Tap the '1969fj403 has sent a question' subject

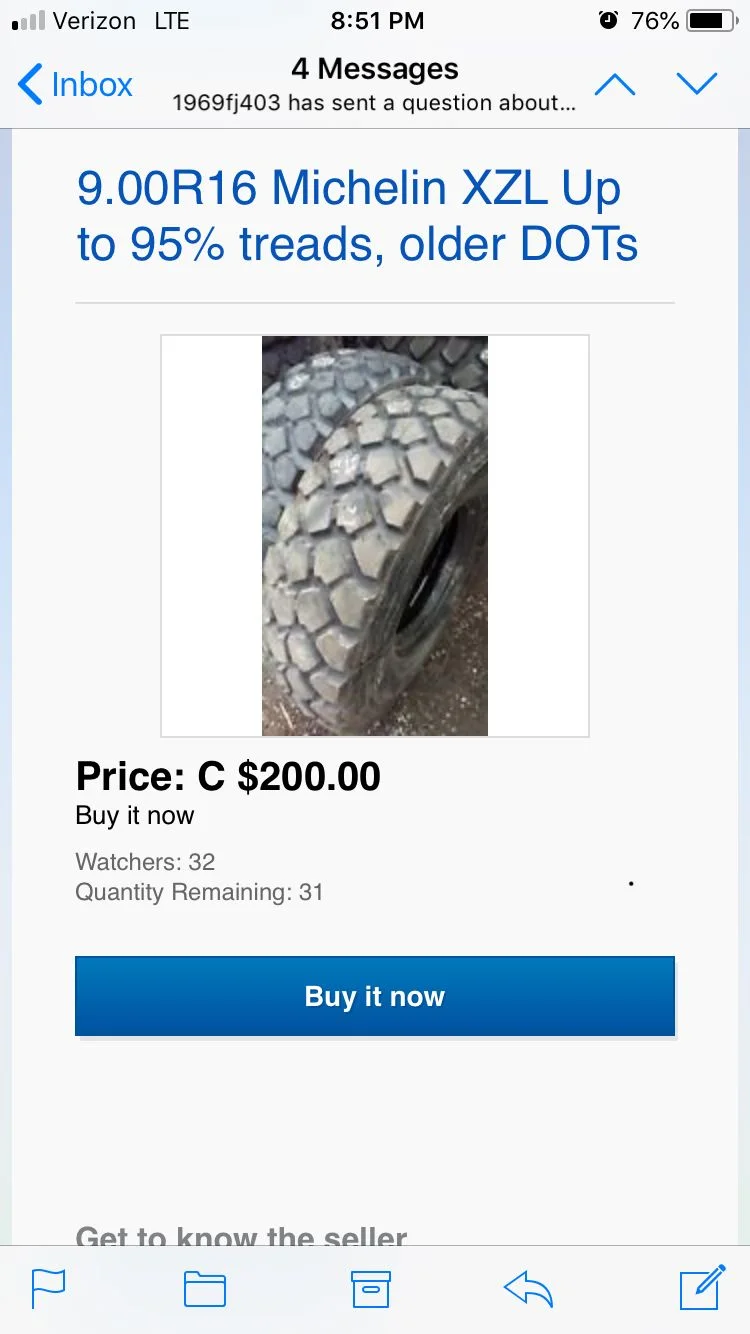click(x=374, y=103)
